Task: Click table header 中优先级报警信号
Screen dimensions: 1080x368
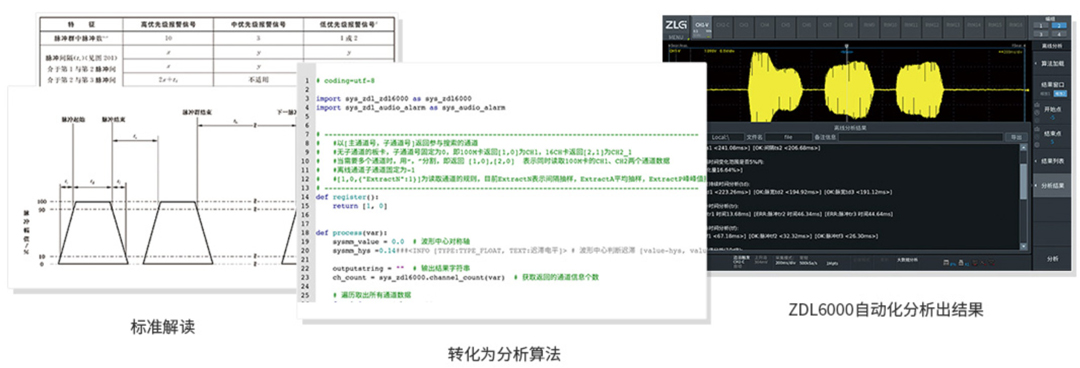Action: pyautogui.click(x=258, y=25)
